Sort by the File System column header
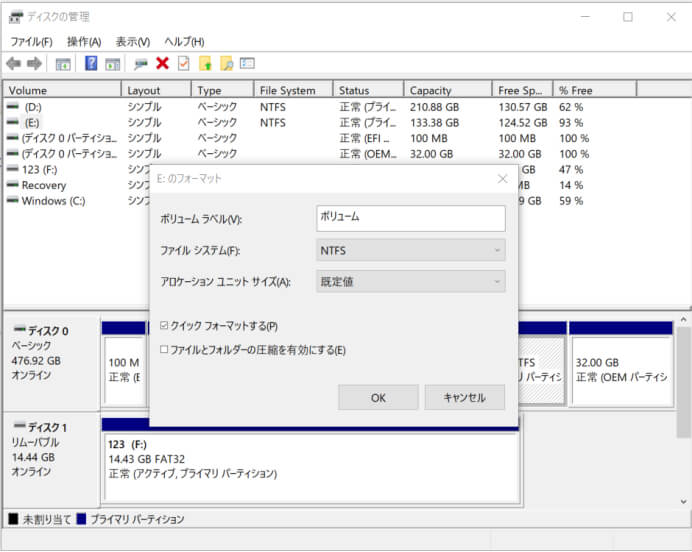Image resolution: width=692 pixels, height=552 pixels. (x=293, y=90)
